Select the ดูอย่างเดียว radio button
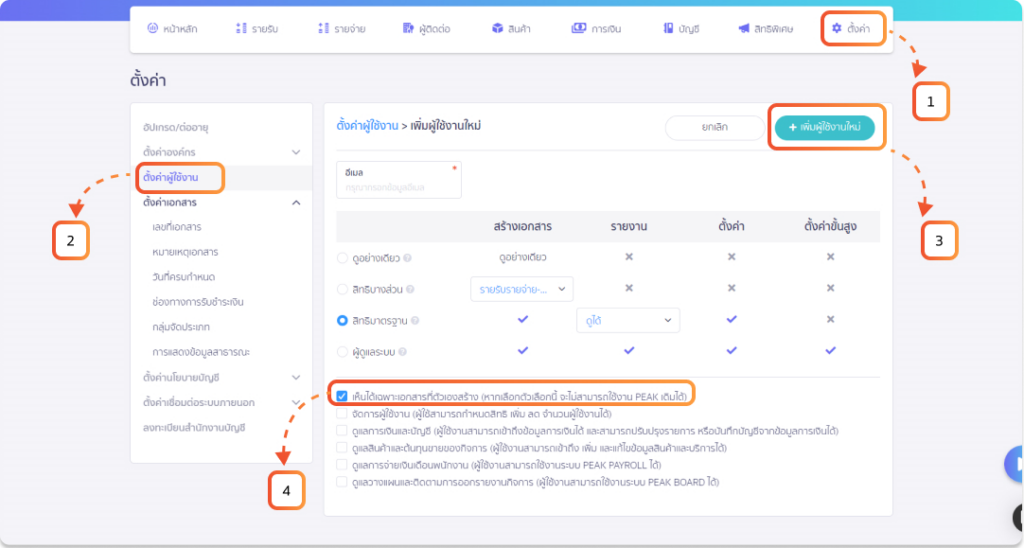 tap(343, 258)
